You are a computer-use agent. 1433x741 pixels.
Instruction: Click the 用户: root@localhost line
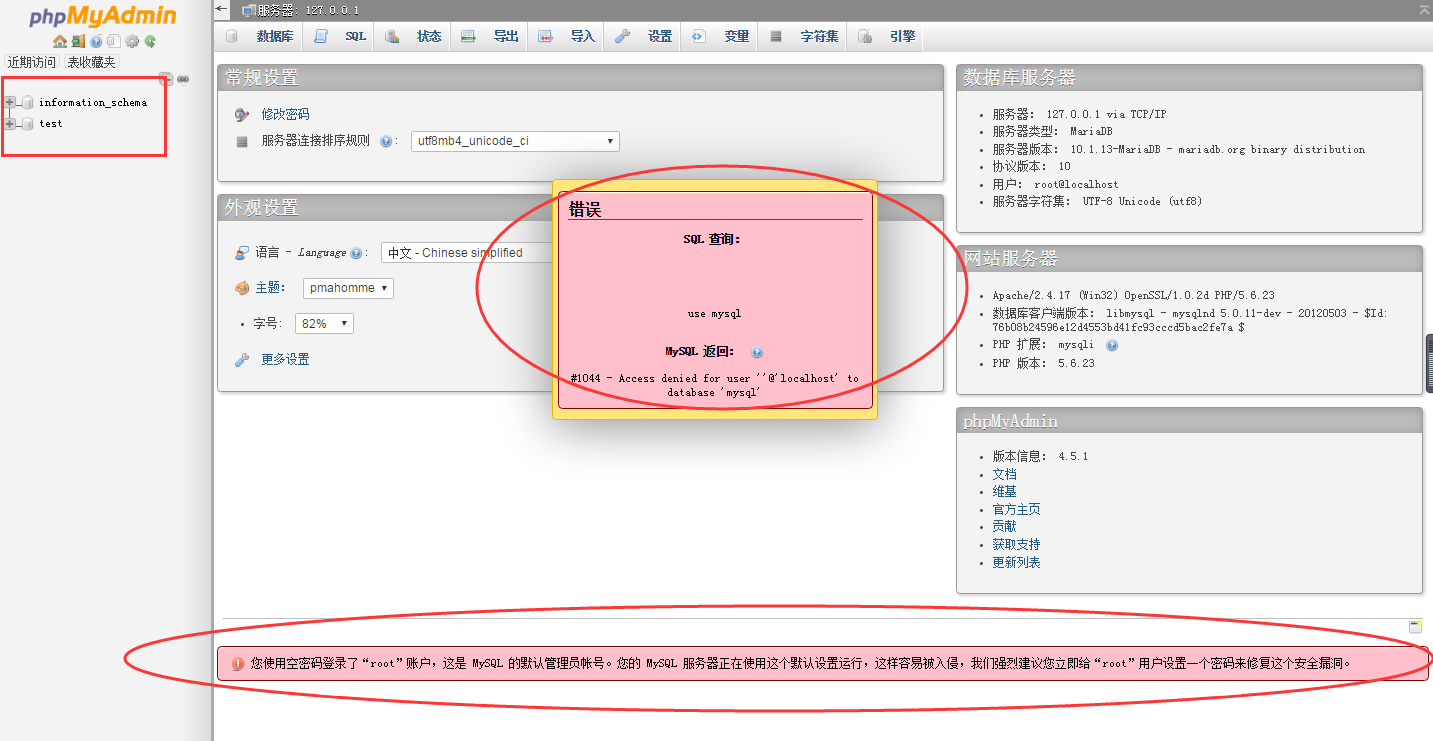pyautogui.click(x=1055, y=184)
